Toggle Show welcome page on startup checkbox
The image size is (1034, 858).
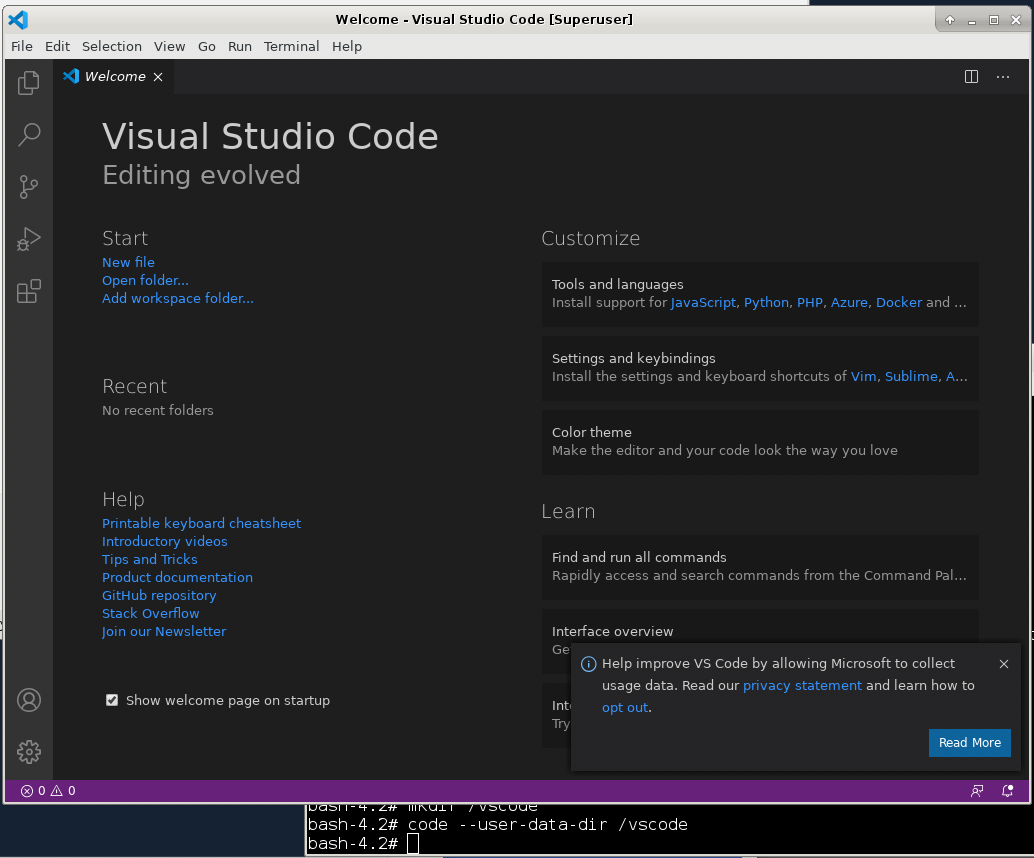click(112, 700)
